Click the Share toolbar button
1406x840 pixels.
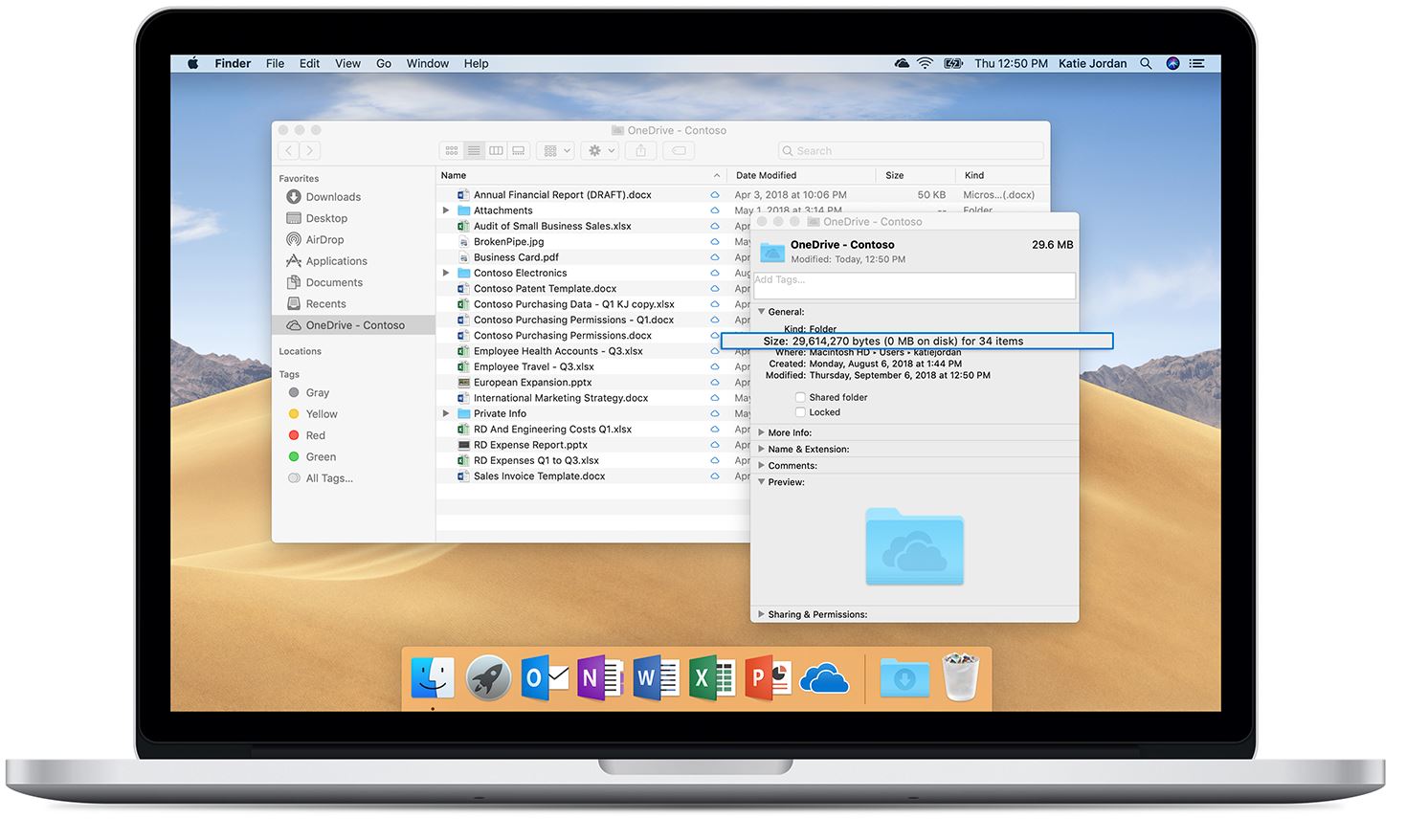pyautogui.click(x=641, y=150)
